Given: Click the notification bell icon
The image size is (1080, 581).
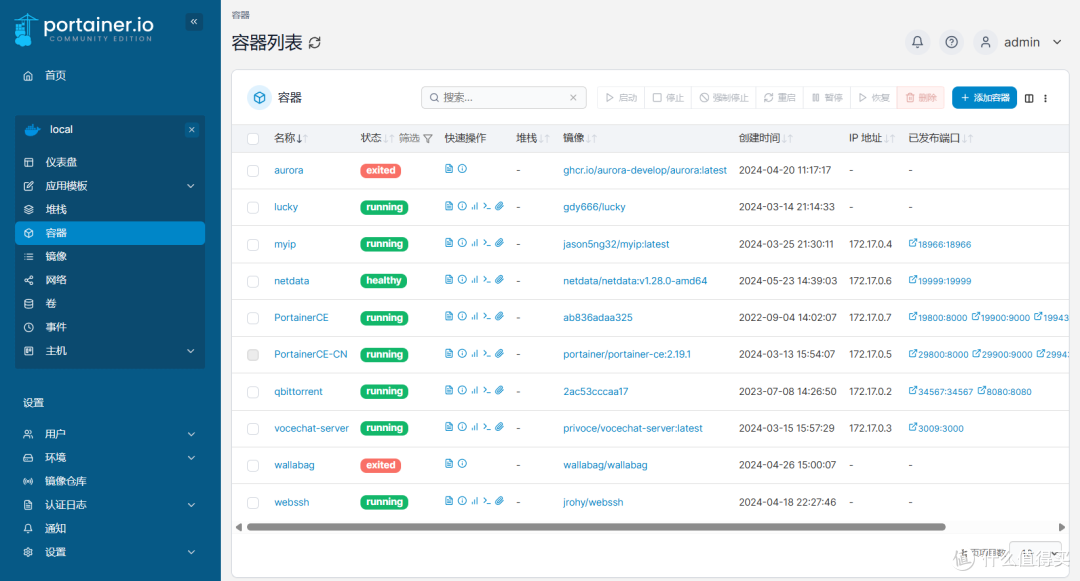Looking at the screenshot, I should point(917,42).
